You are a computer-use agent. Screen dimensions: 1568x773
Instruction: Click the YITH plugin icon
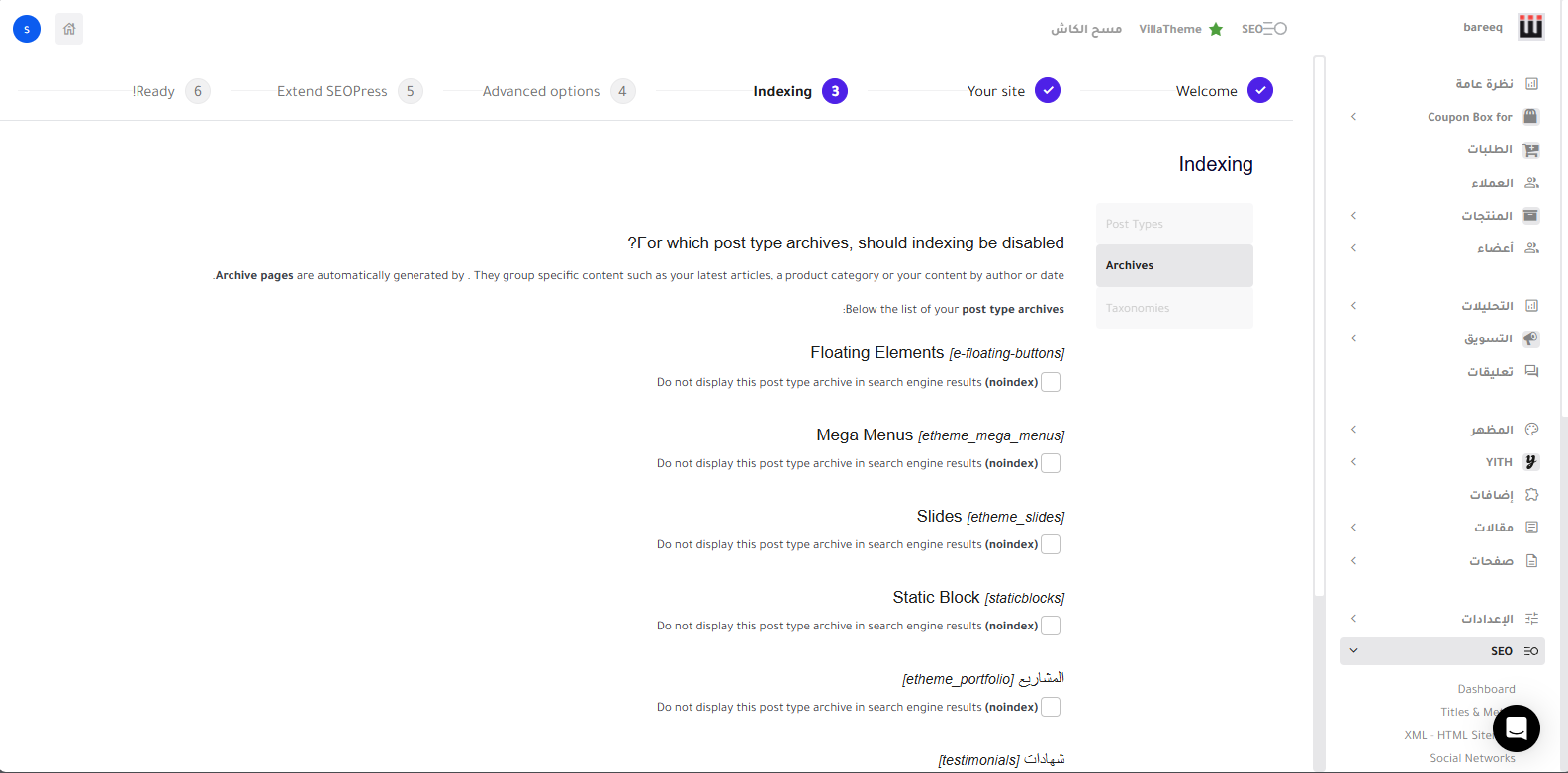click(x=1531, y=462)
